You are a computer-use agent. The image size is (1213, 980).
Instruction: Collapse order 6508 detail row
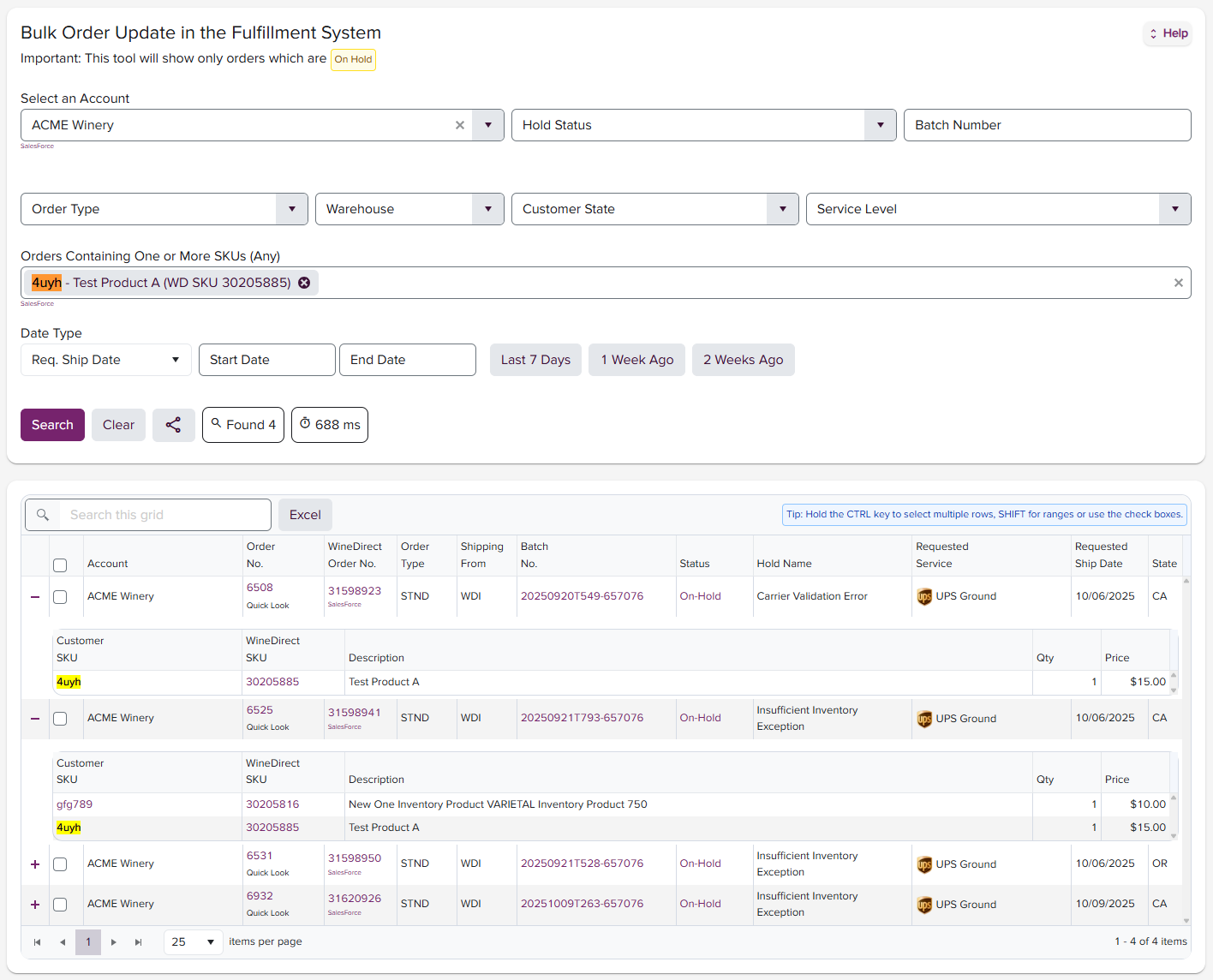(35, 597)
